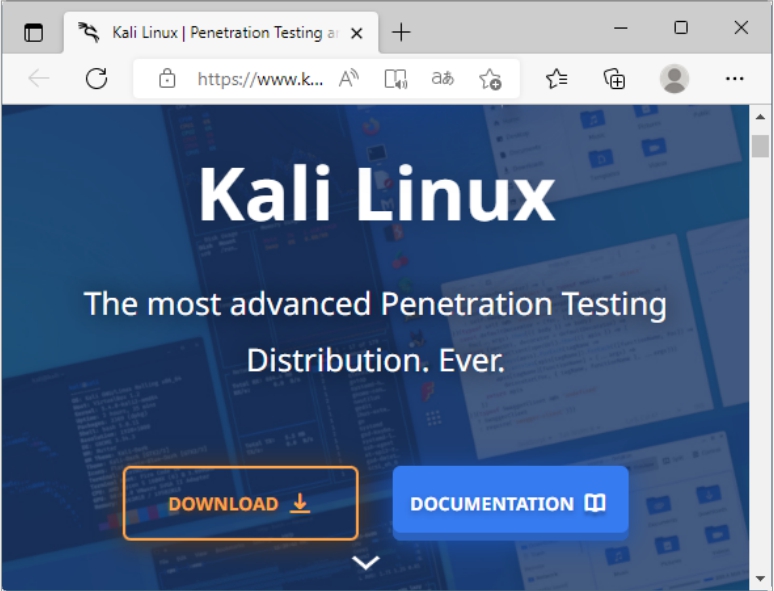Select the Kali Linux Penetration Testing tab
This screenshot has height=591, width=774.
[221, 33]
